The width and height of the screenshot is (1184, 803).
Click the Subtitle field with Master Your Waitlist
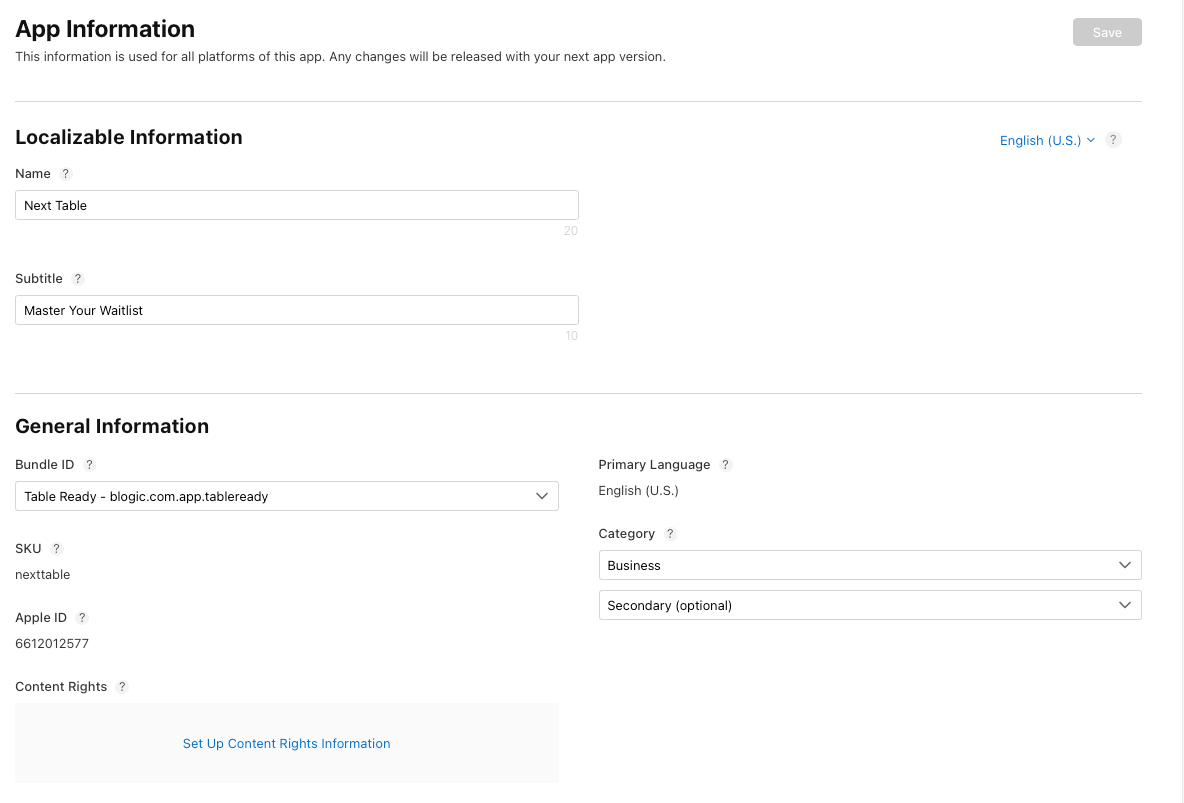point(296,310)
